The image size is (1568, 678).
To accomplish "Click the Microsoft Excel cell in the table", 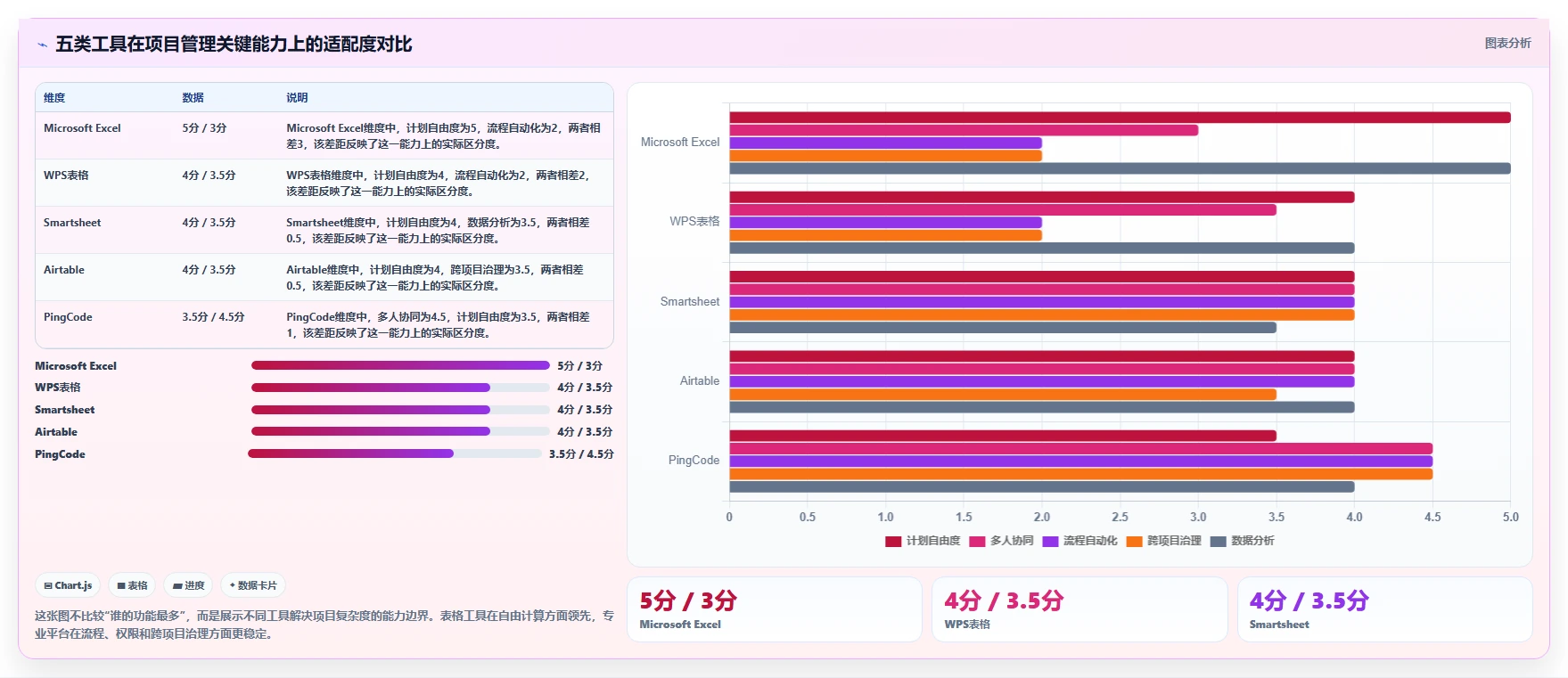I will click(82, 128).
